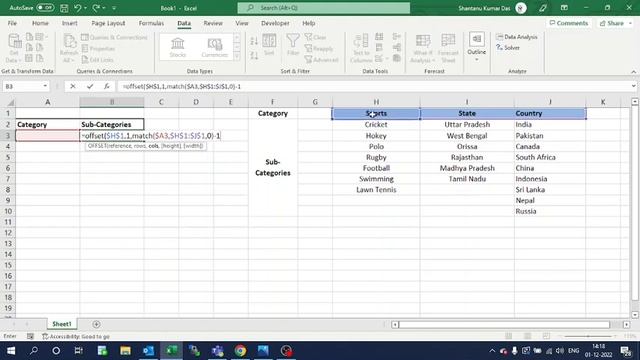
Task: Open the Windows Start menu
Action: [11, 351]
